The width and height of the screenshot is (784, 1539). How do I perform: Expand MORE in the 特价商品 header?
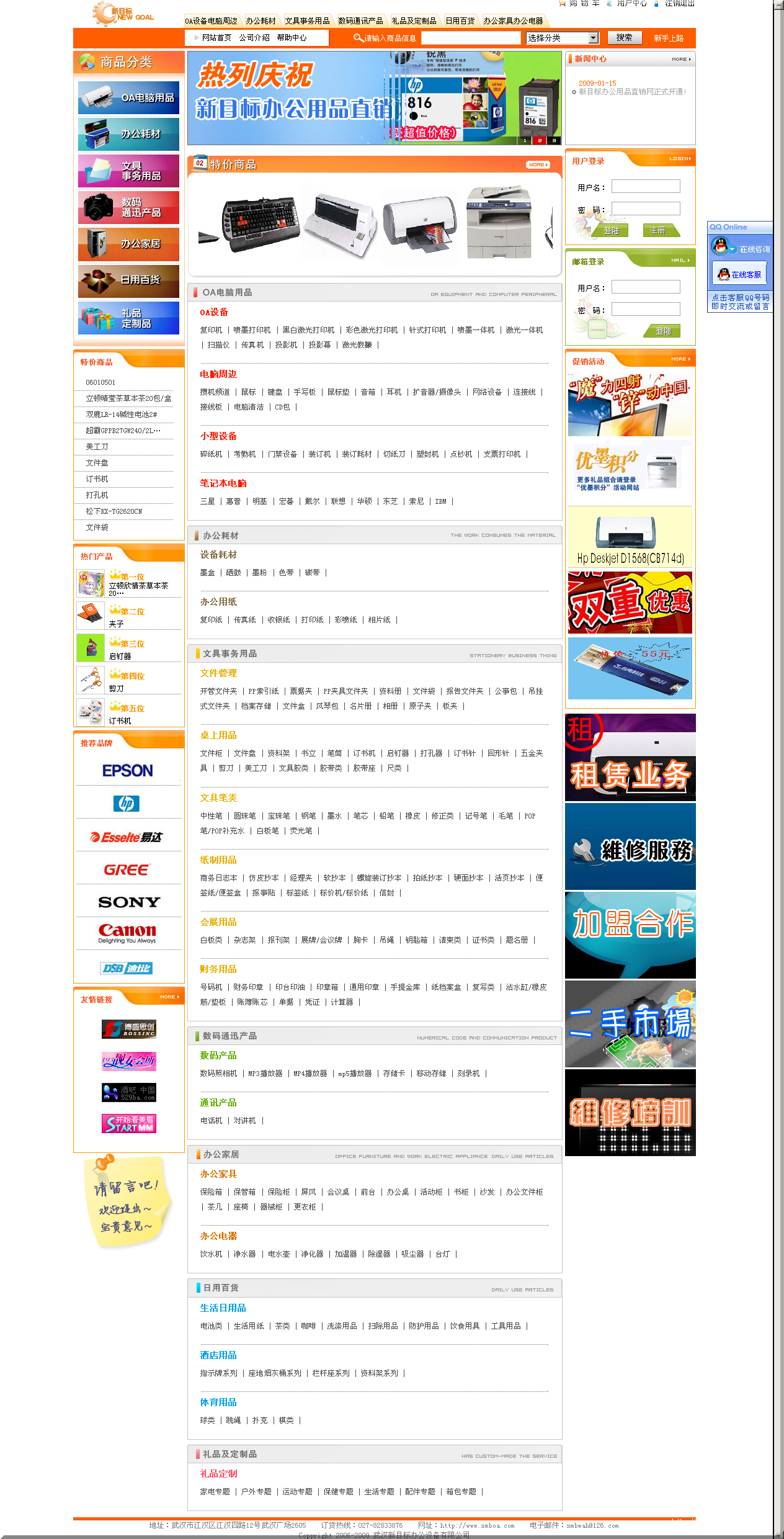(x=538, y=164)
